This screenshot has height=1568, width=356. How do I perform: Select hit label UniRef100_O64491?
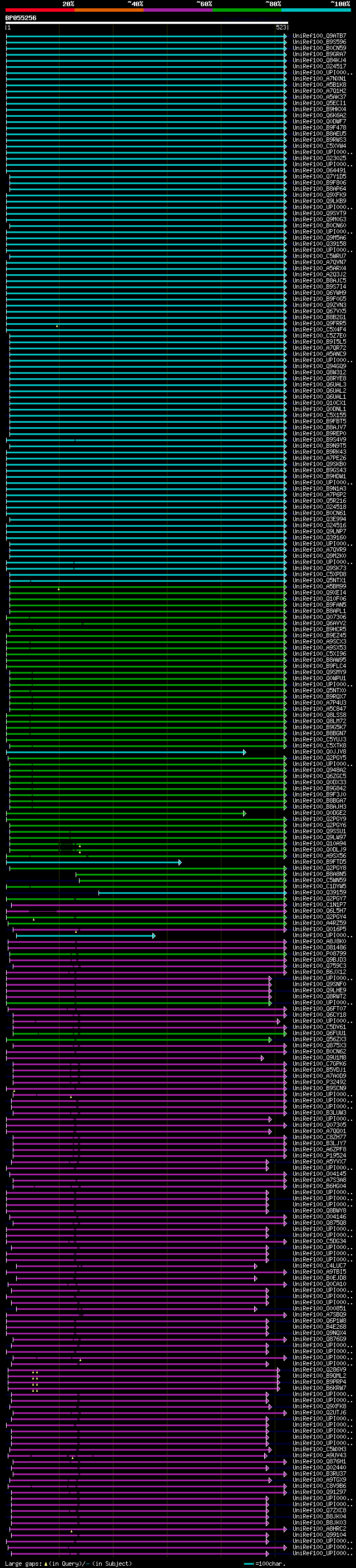(x=319, y=170)
